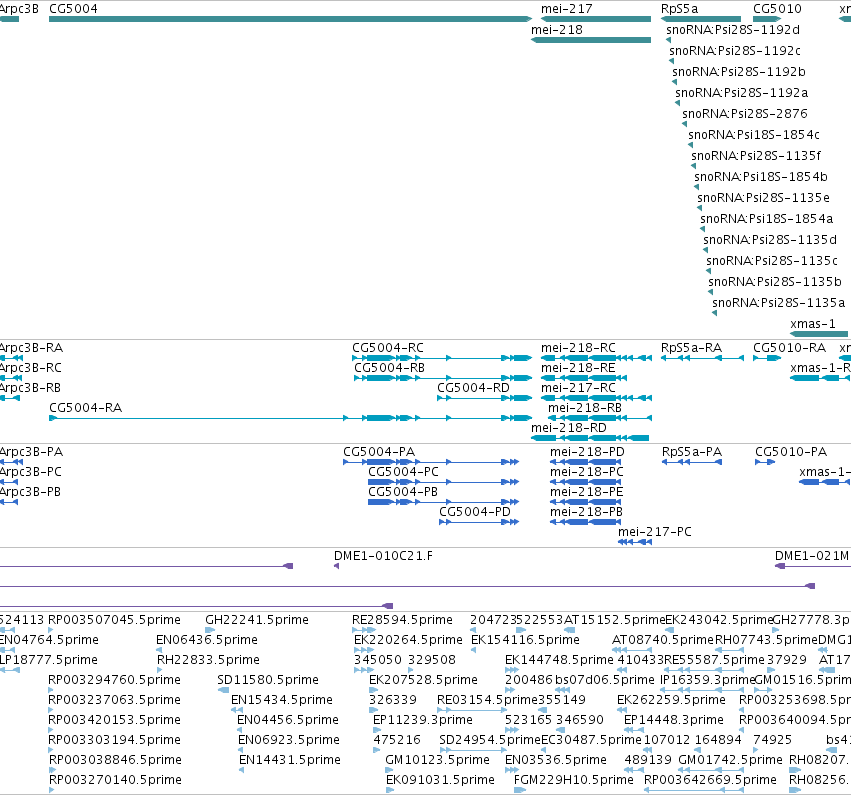Screen dimensions: 851x795
Task: Click the CG5004 gene label
Action: [73, 9]
